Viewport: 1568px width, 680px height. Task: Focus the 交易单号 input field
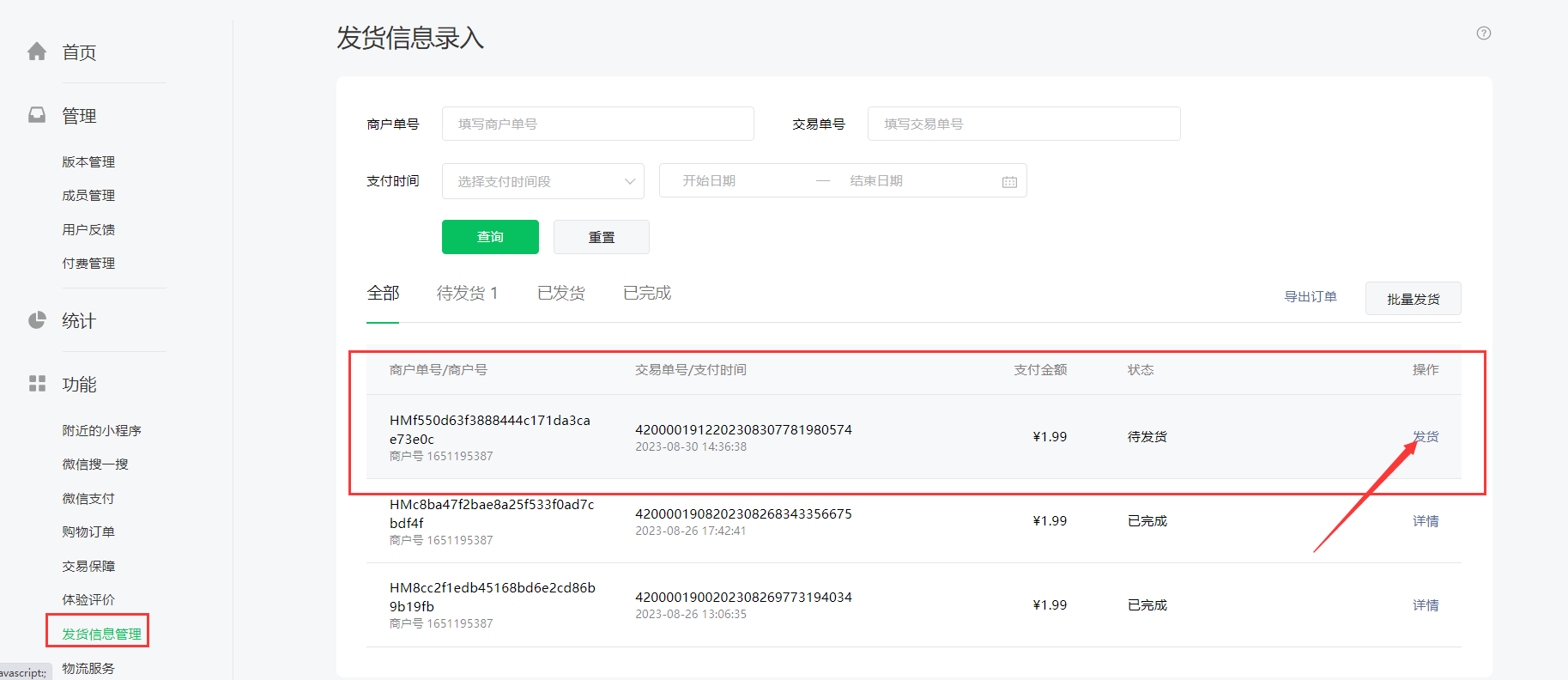click(x=1023, y=124)
